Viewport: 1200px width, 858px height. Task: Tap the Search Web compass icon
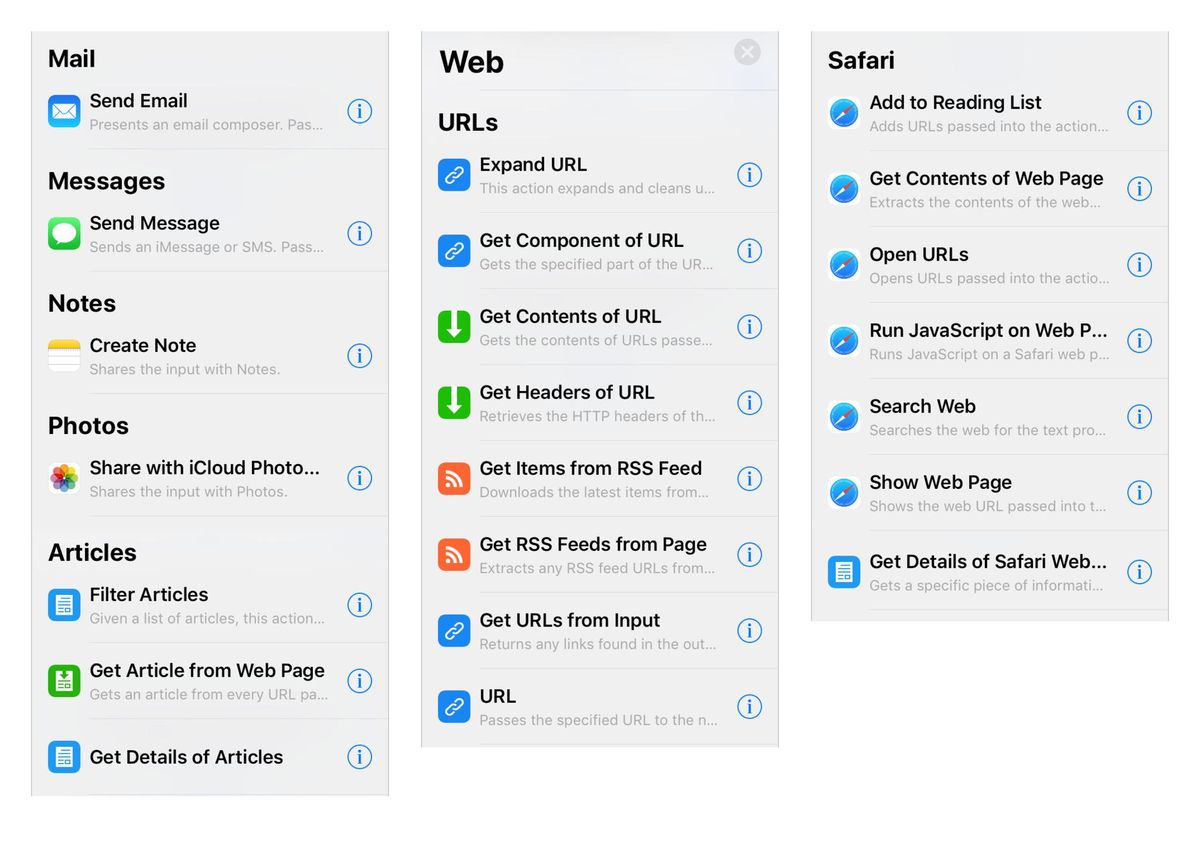[843, 417]
